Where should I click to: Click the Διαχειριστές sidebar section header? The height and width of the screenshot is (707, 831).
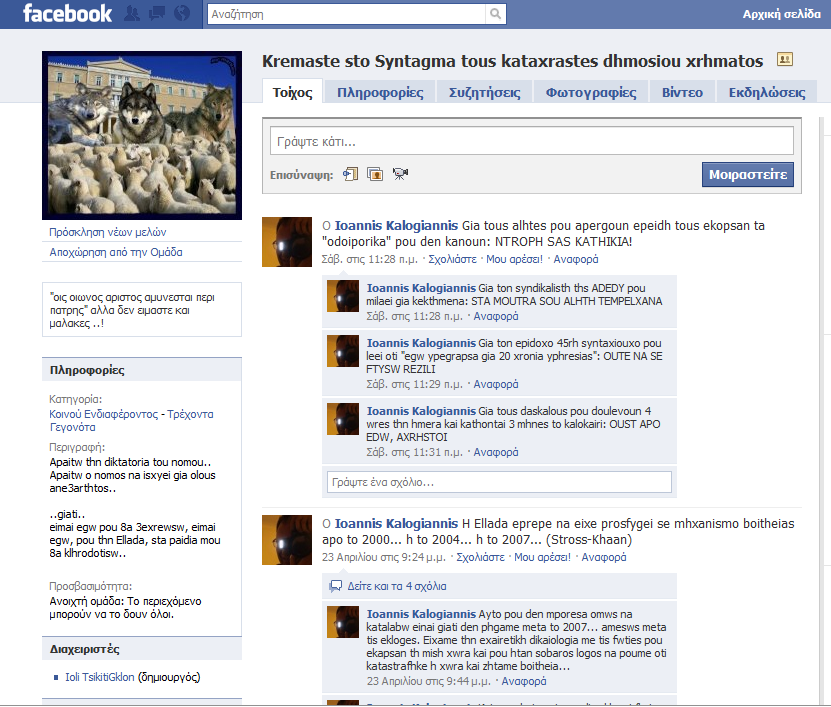point(142,649)
